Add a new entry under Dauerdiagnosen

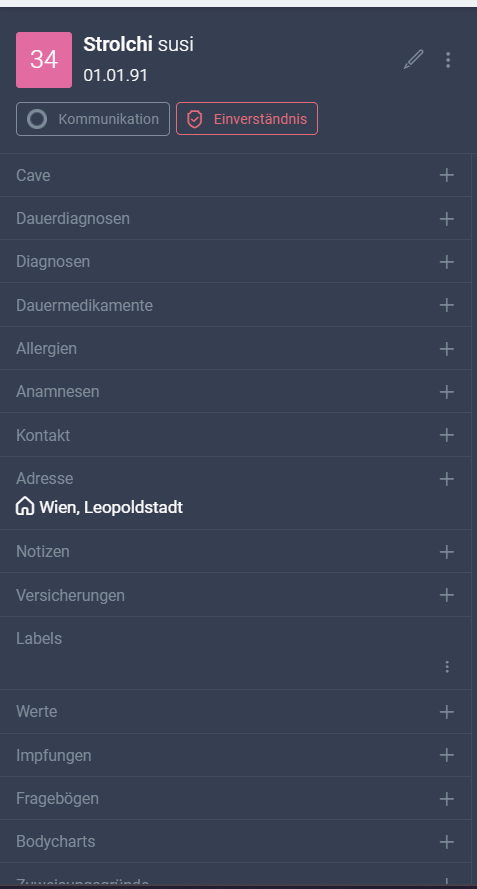447,218
